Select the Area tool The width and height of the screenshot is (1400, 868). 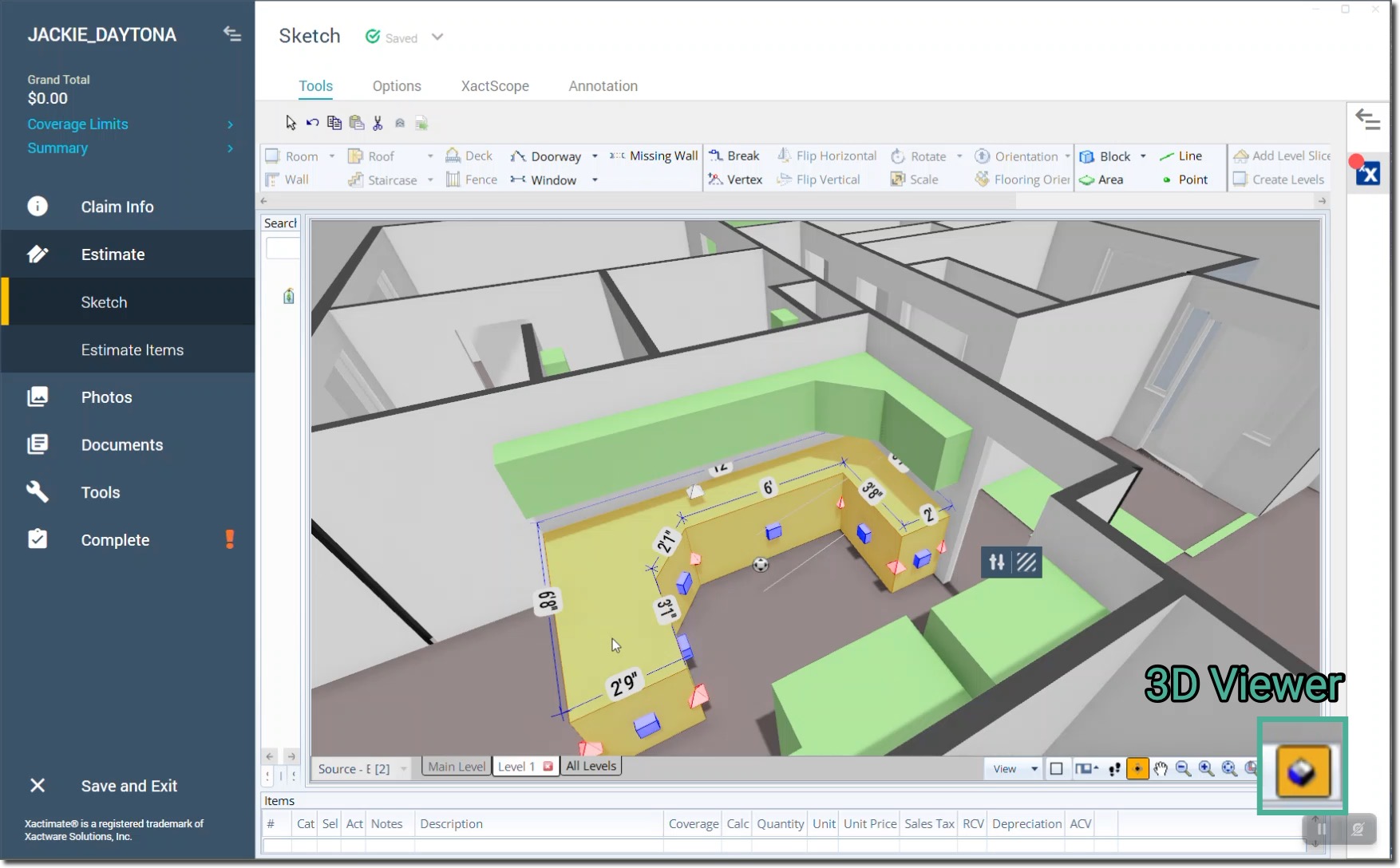pos(1101,180)
